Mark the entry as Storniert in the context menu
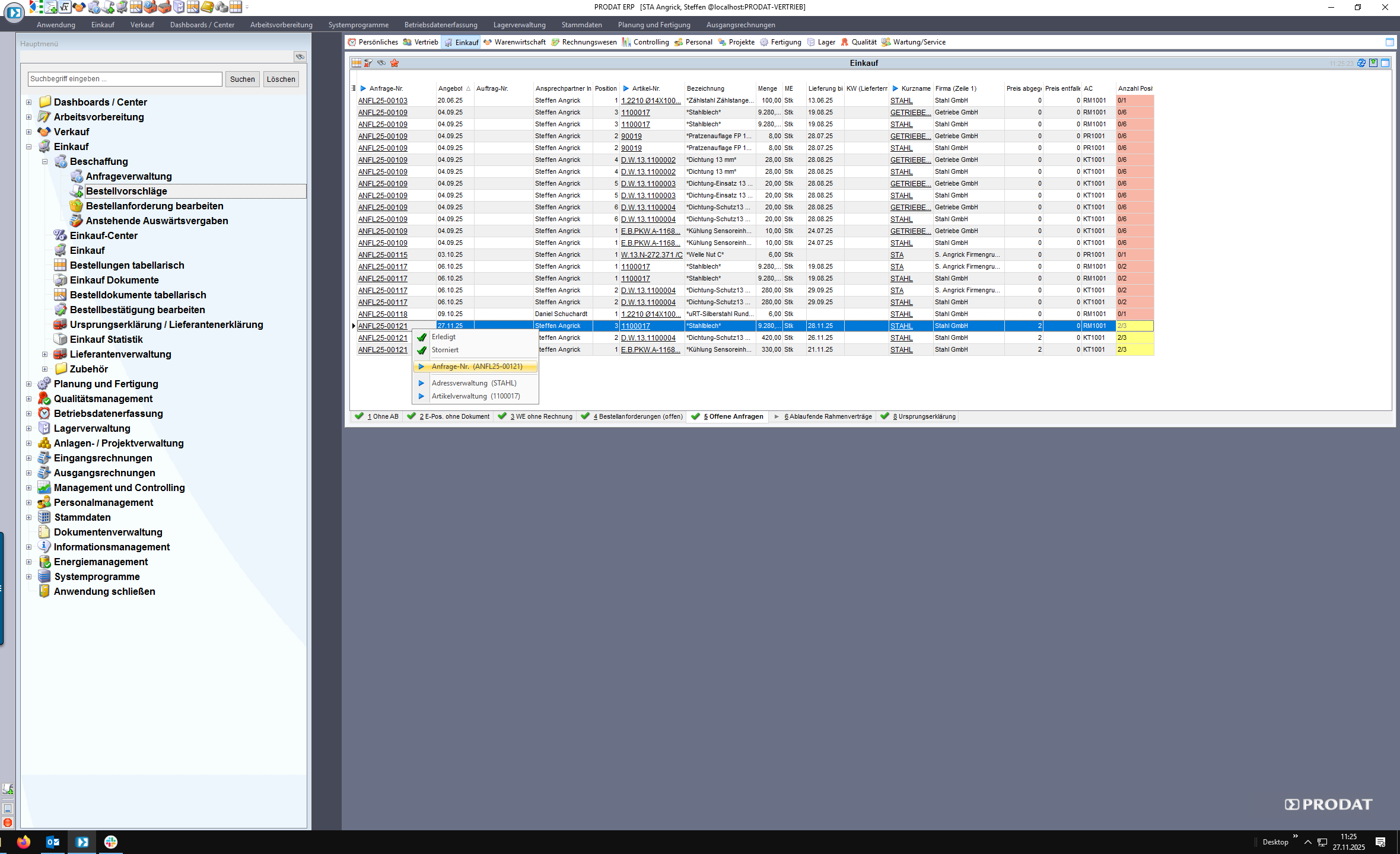The width and height of the screenshot is (1400, 854). [x=445, y=350]
